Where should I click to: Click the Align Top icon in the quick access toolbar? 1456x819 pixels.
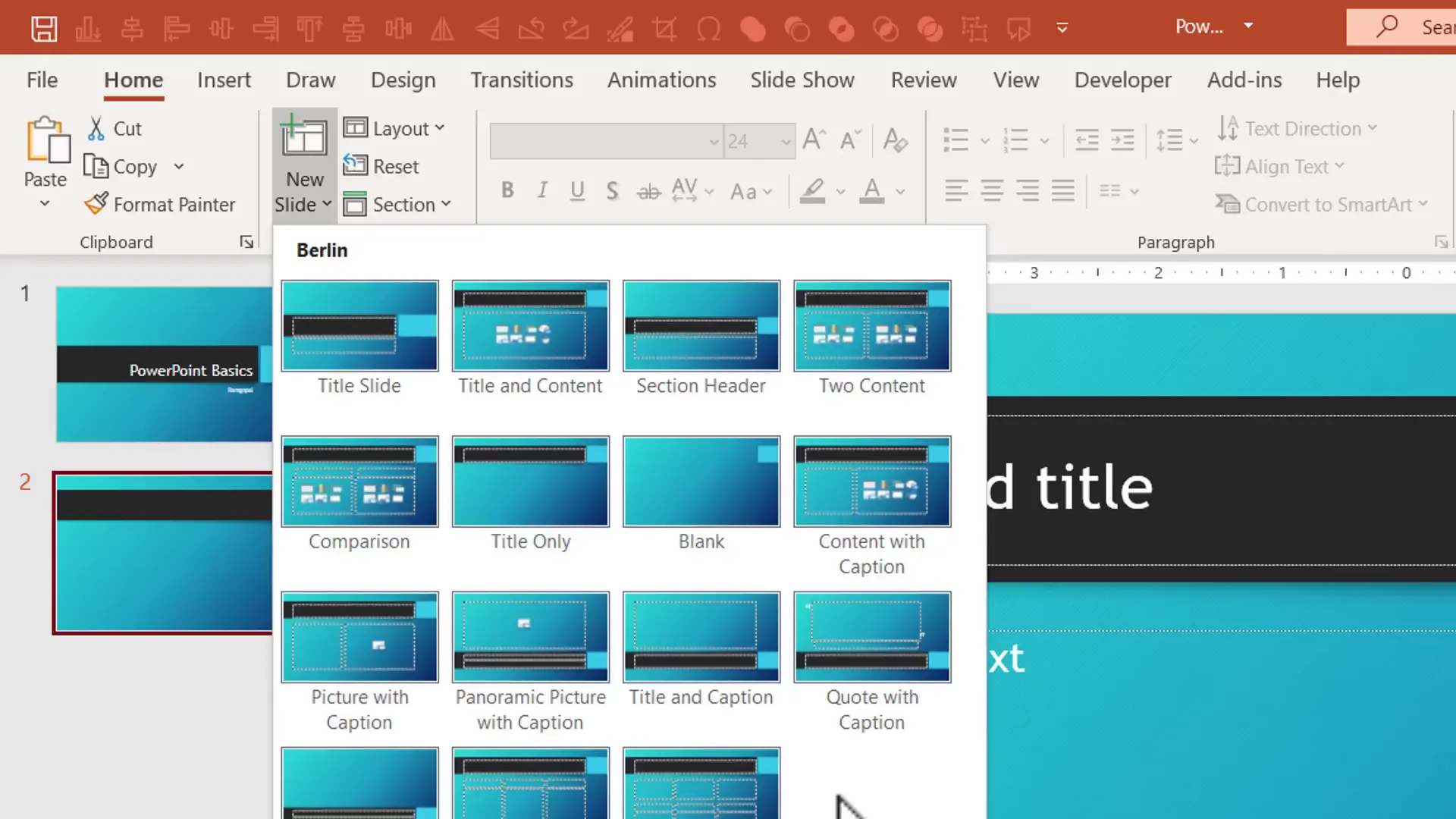309,29
